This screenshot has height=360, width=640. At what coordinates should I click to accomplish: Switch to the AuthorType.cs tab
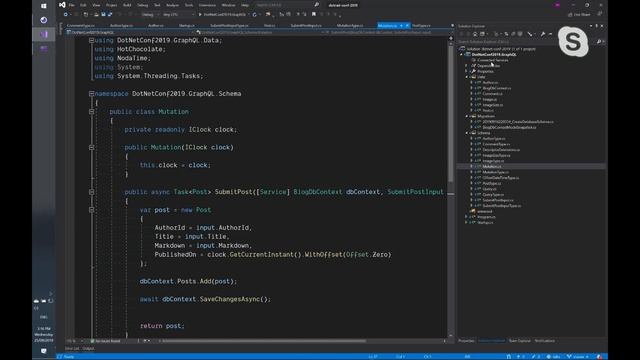coord(121,25)
